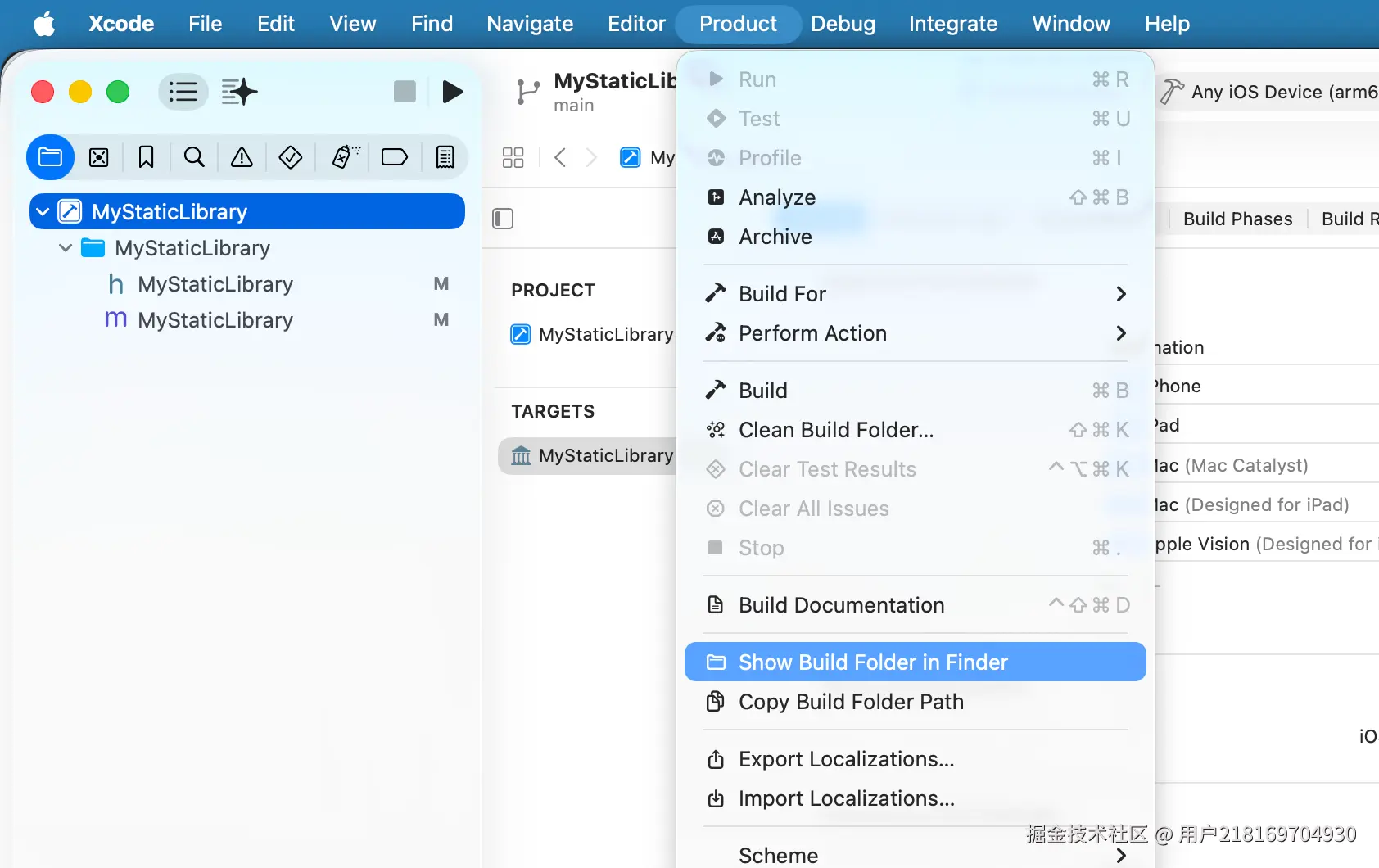The width and height of the screenshot is (1379, 868).
Task: Open the MyStaticLibrary header file
Action: click(215, 284)
